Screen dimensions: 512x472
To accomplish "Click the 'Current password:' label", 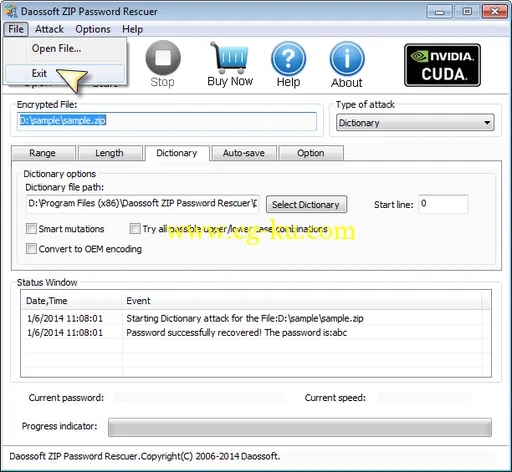I will point(66,398).
